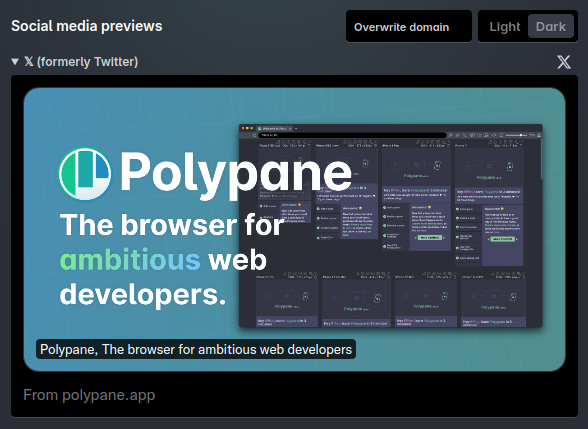Click the green button in the top-right embedded pane

click(502, 239)
